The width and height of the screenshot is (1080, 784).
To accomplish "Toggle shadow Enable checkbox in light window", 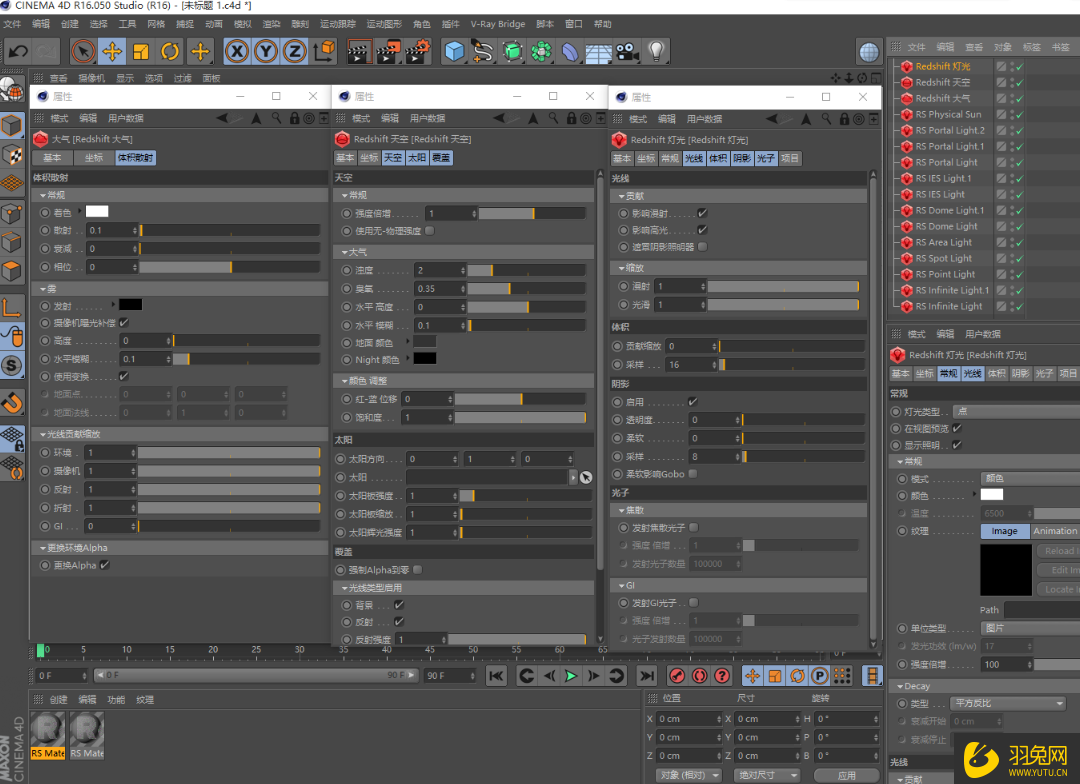I will click(x=693, y=402).
